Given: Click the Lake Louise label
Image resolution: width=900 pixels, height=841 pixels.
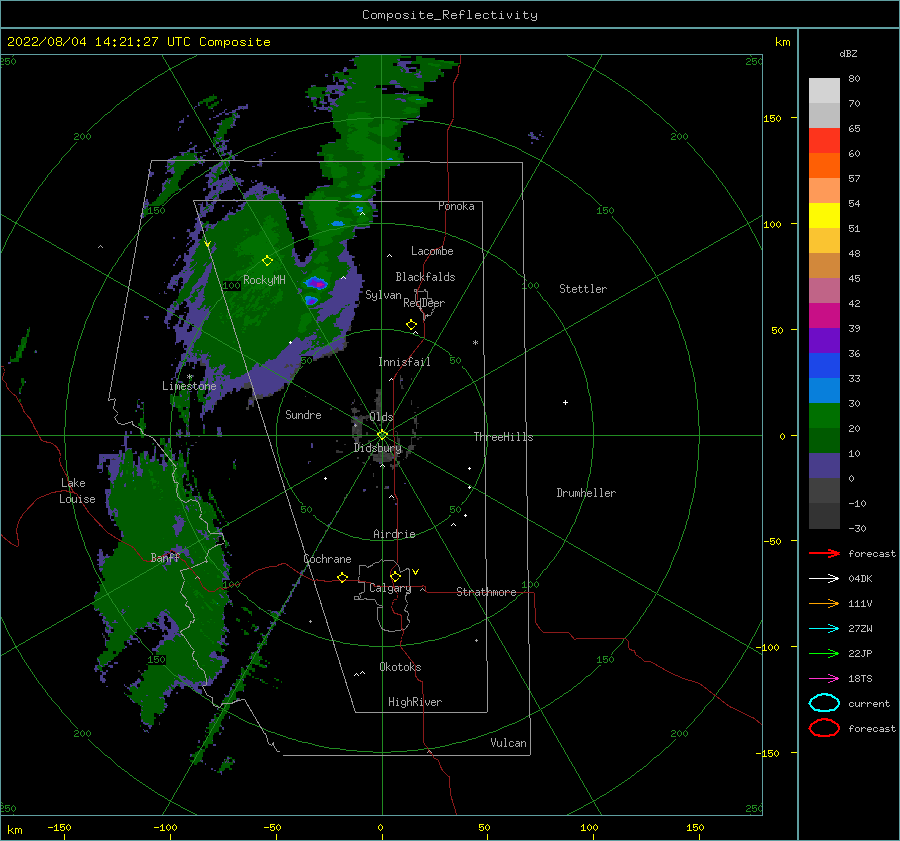Looking at the screenshot, I should pos(77,491).
